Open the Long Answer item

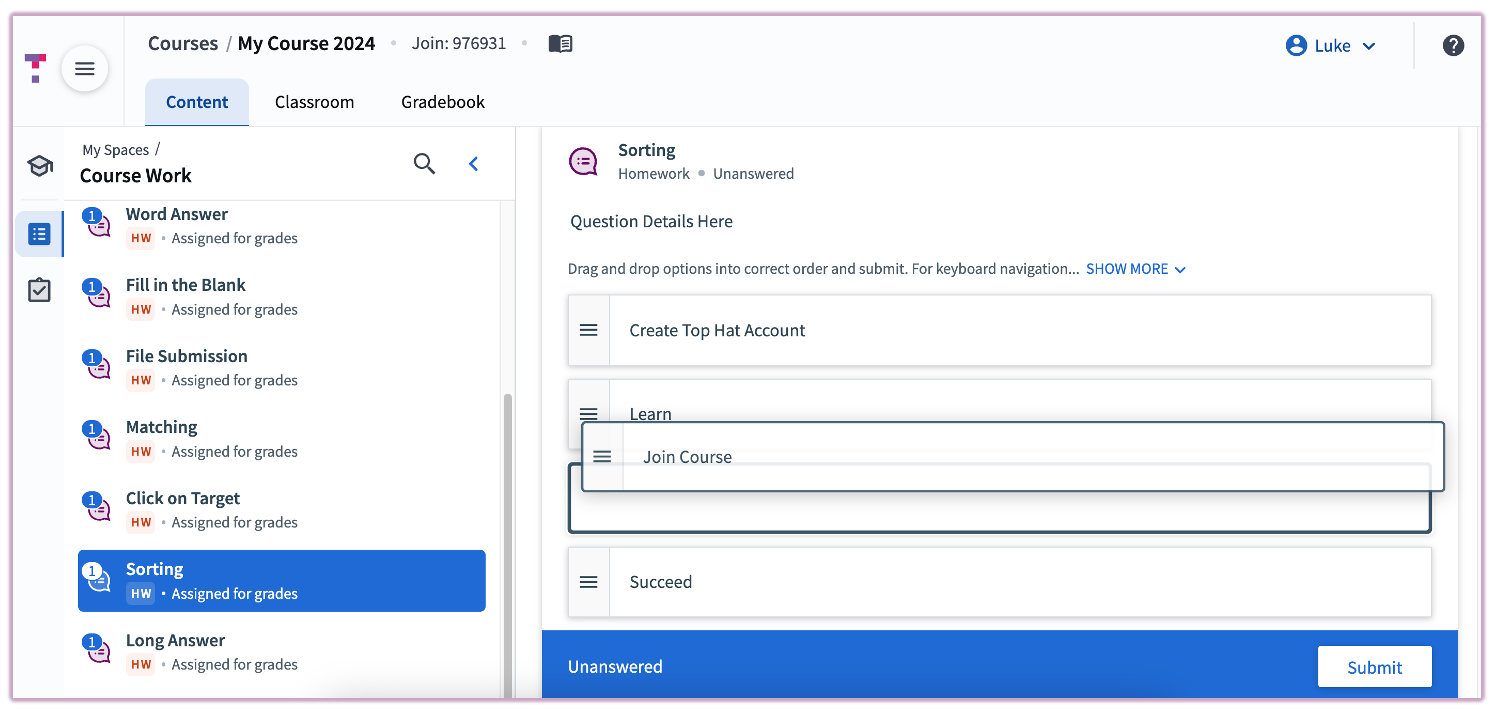[282, 652]
